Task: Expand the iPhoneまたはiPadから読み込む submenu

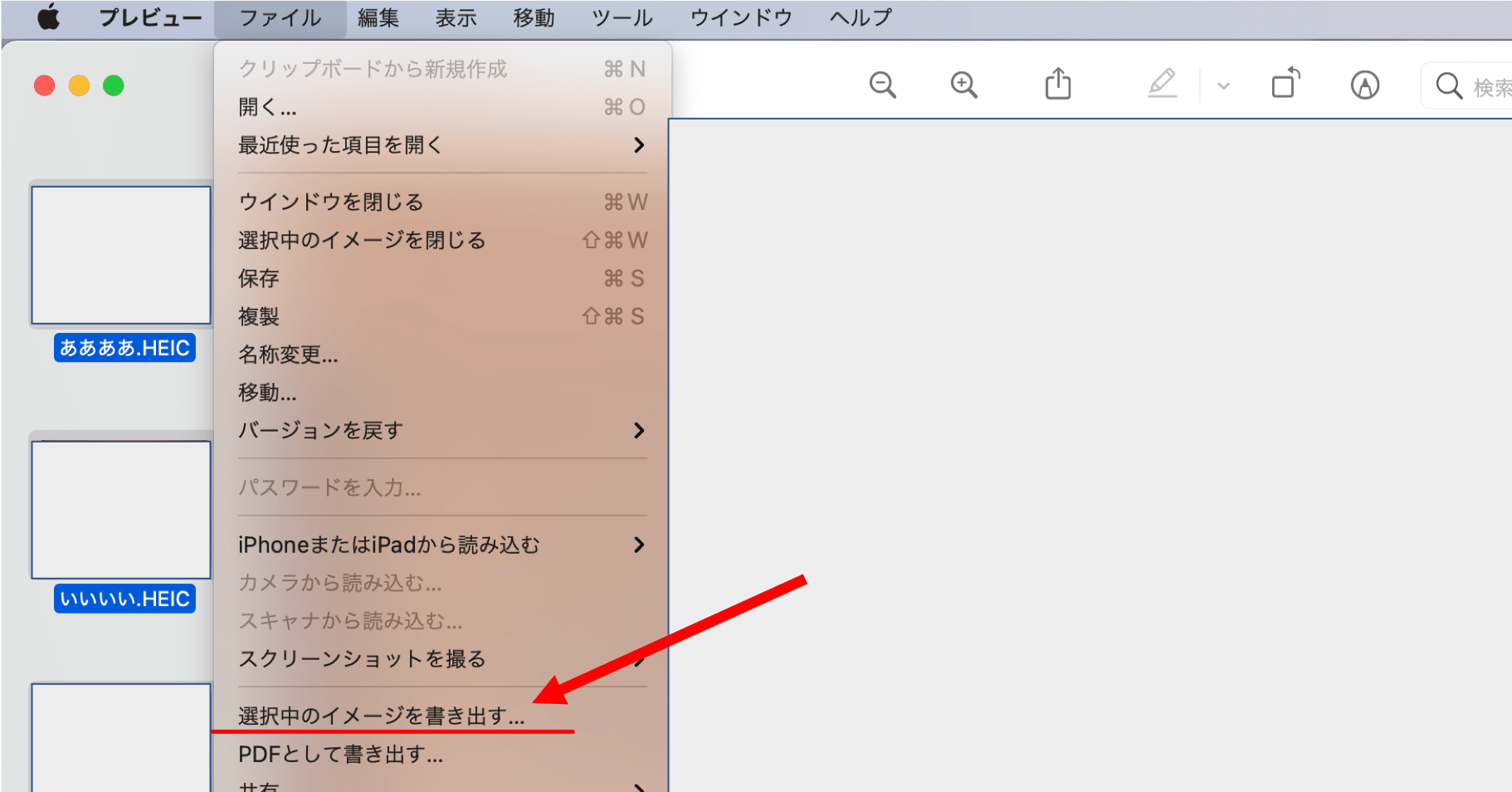Action: point(639,545)
